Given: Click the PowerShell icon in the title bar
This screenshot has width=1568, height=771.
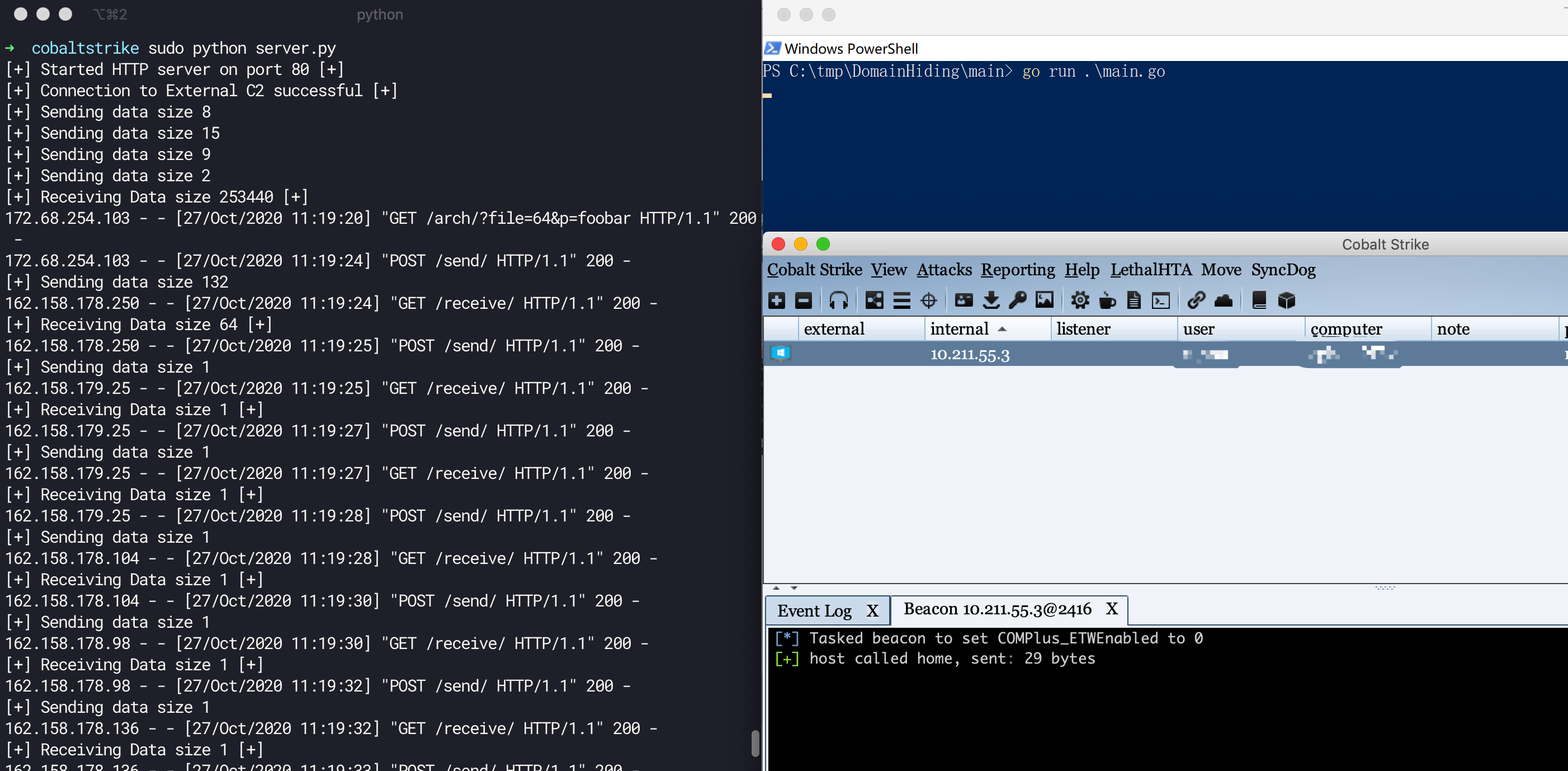Looking at the screenshot, I should tap(772, 48).
